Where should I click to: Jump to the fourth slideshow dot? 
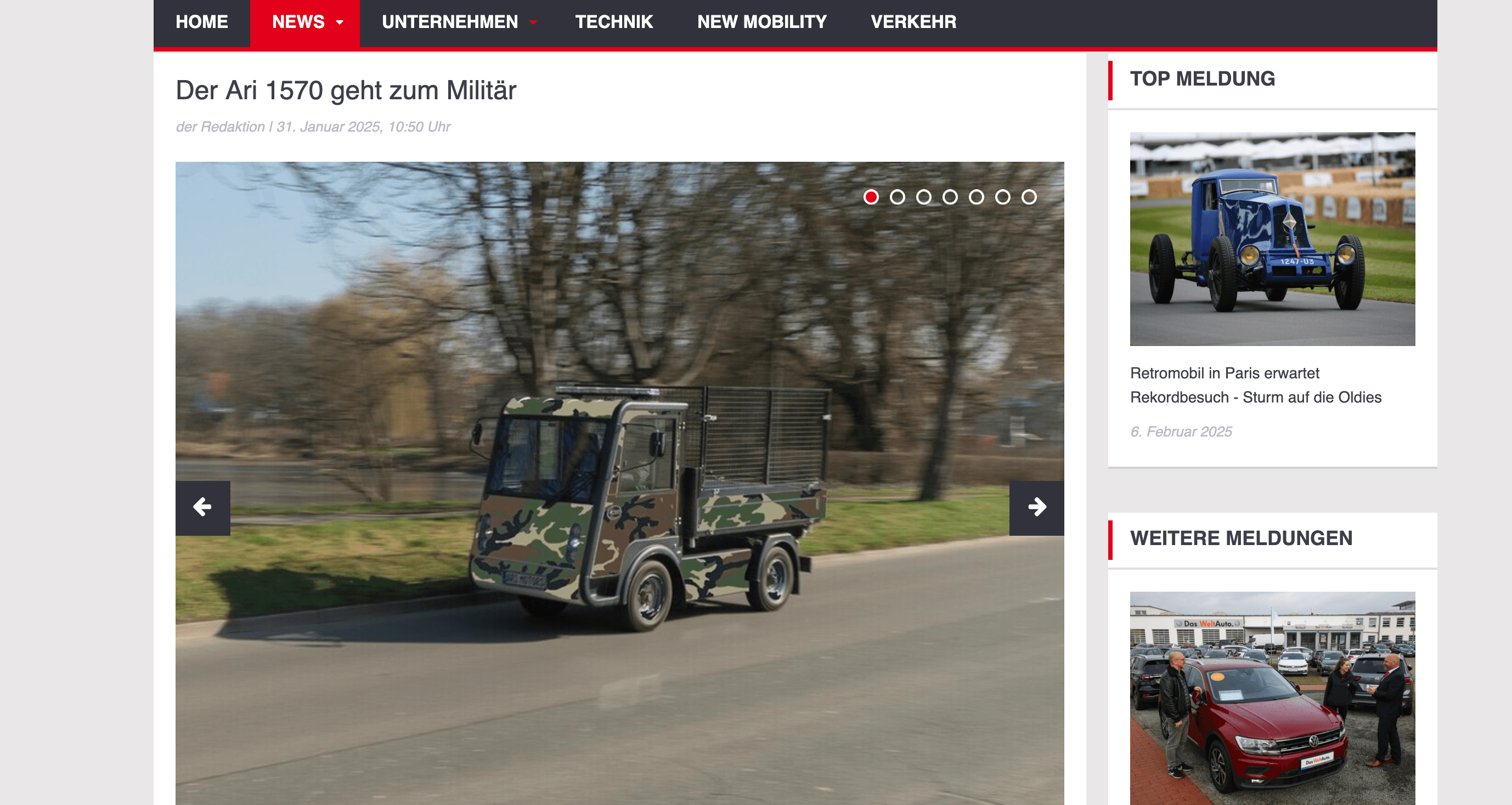coord(950,197)
